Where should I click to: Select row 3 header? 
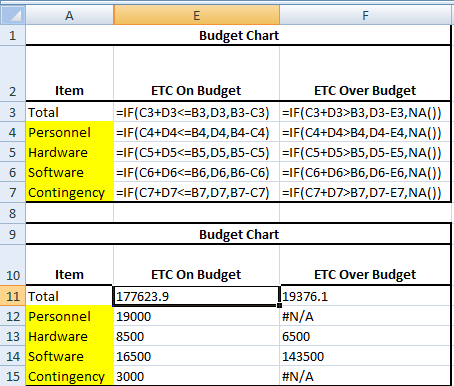click(13, 112)
